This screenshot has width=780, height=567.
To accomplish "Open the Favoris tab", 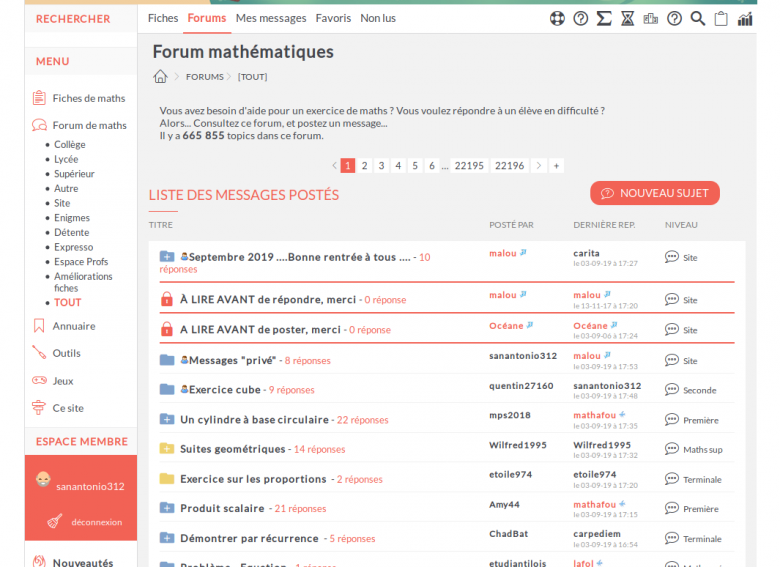I will (333, 18).
